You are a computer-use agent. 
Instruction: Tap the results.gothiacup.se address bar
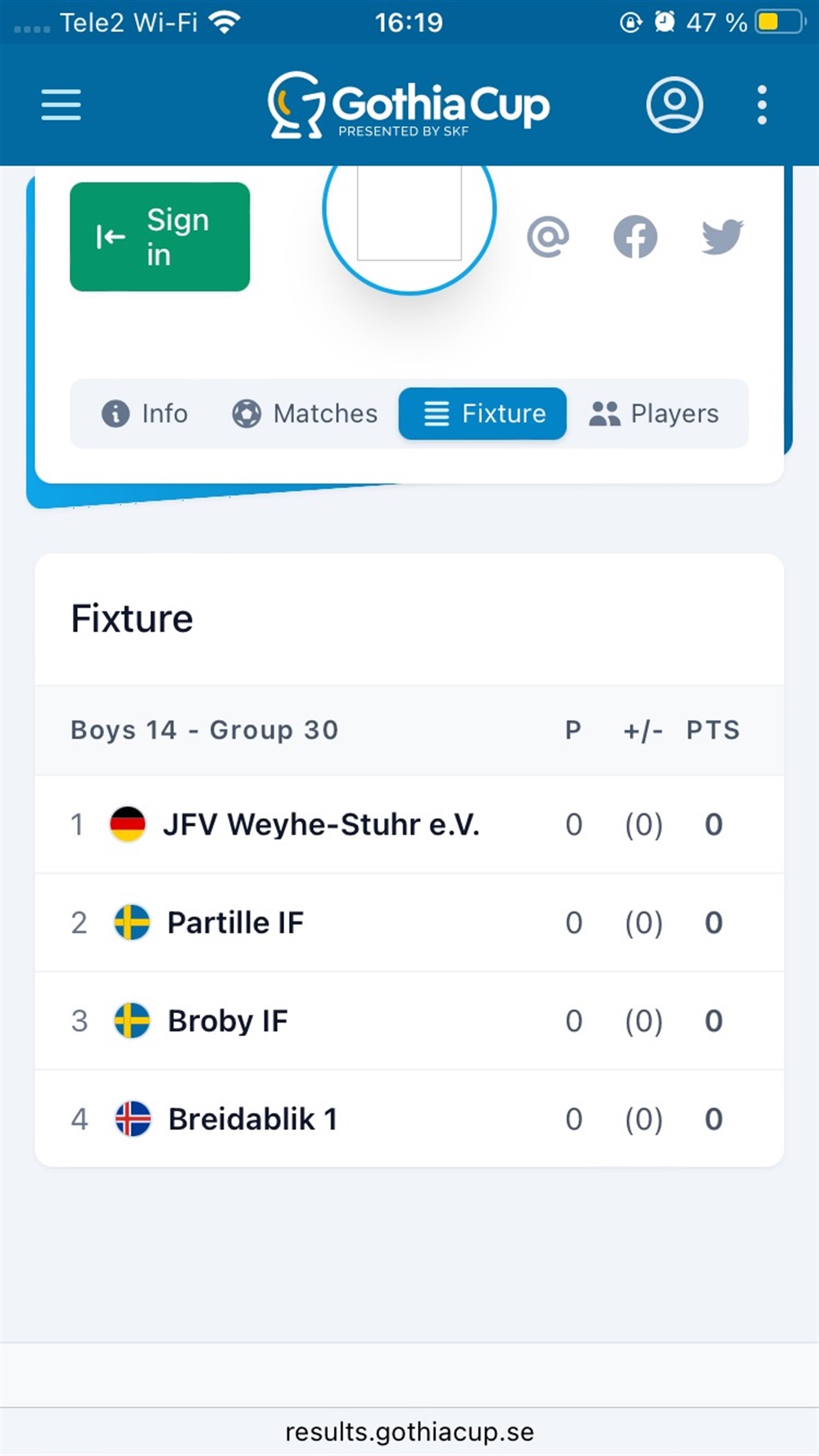pyautogui.click(x=409, y=1431)
